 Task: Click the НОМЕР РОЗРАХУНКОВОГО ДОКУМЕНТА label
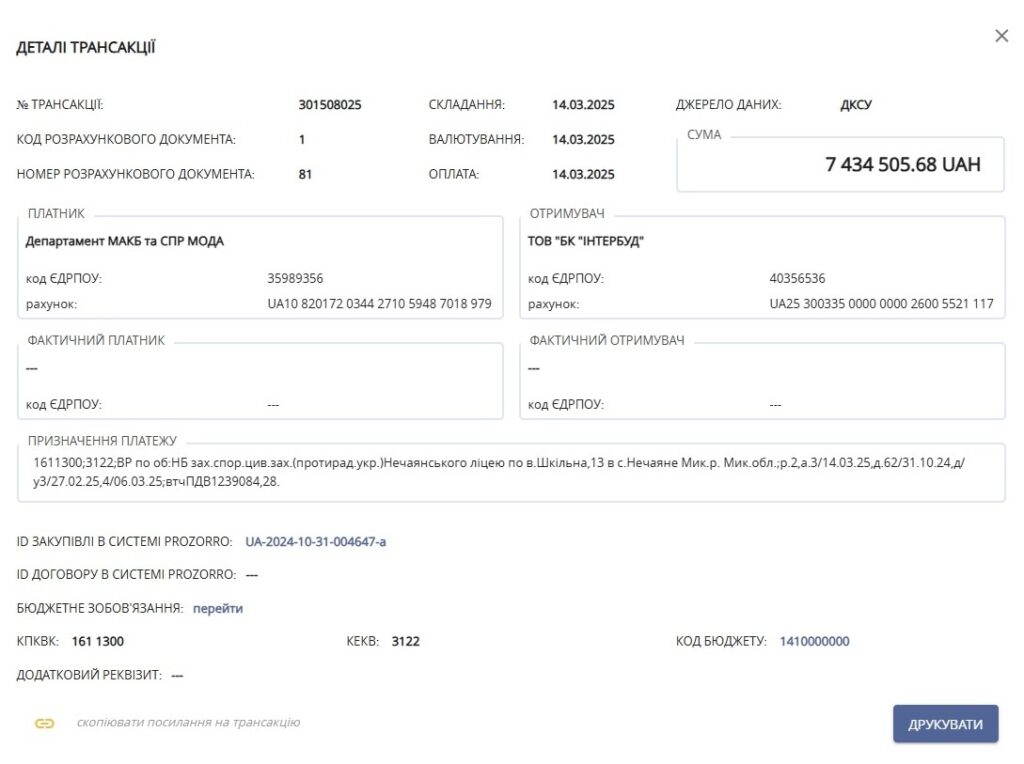[x=135, y=174]
